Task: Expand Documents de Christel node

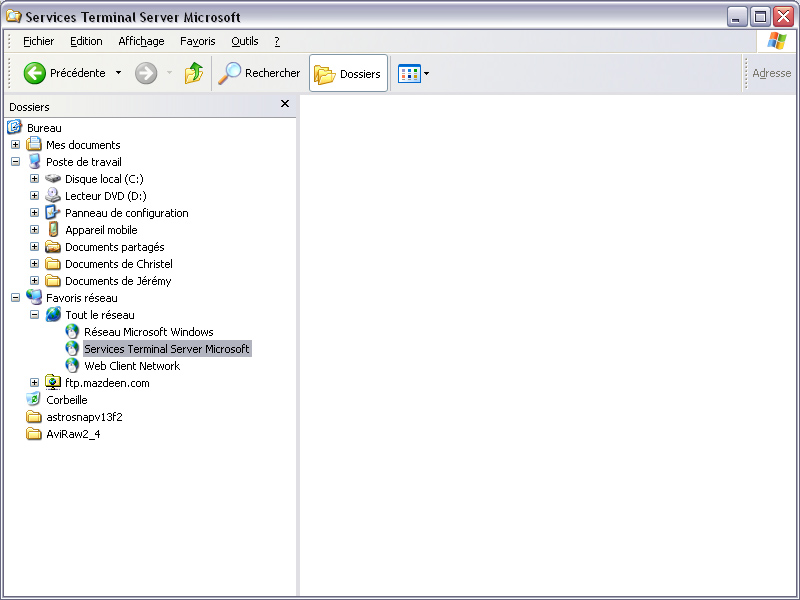Action: pos(34,264)
